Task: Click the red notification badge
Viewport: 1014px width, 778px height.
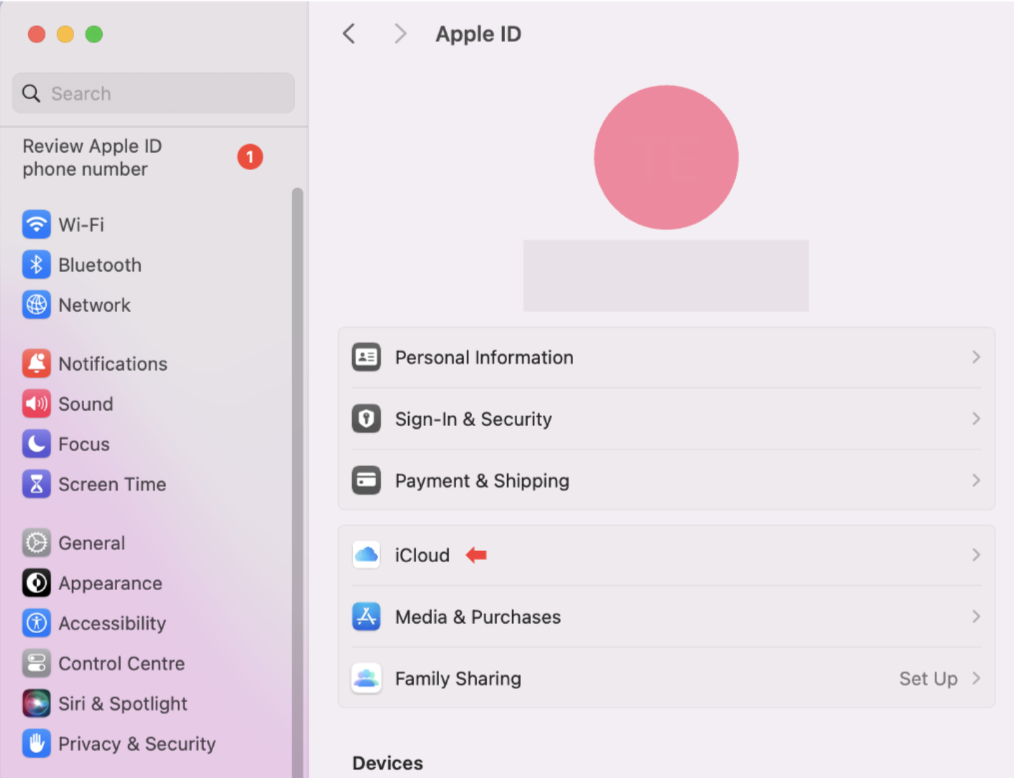Action: [x=250, y=157]
